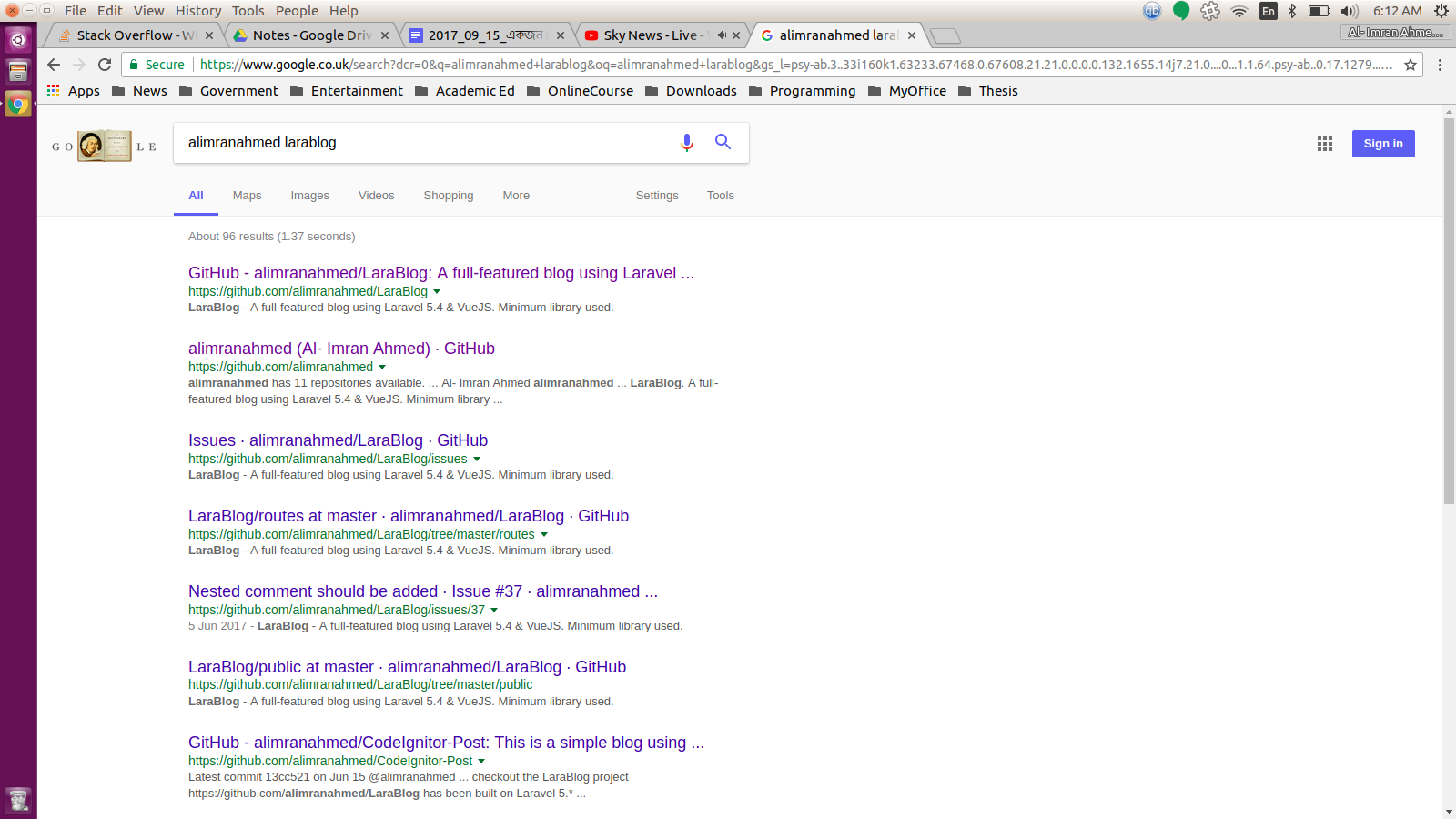Select the Images search tab
The image size is (1456, 819).
(x=310, y=196)
